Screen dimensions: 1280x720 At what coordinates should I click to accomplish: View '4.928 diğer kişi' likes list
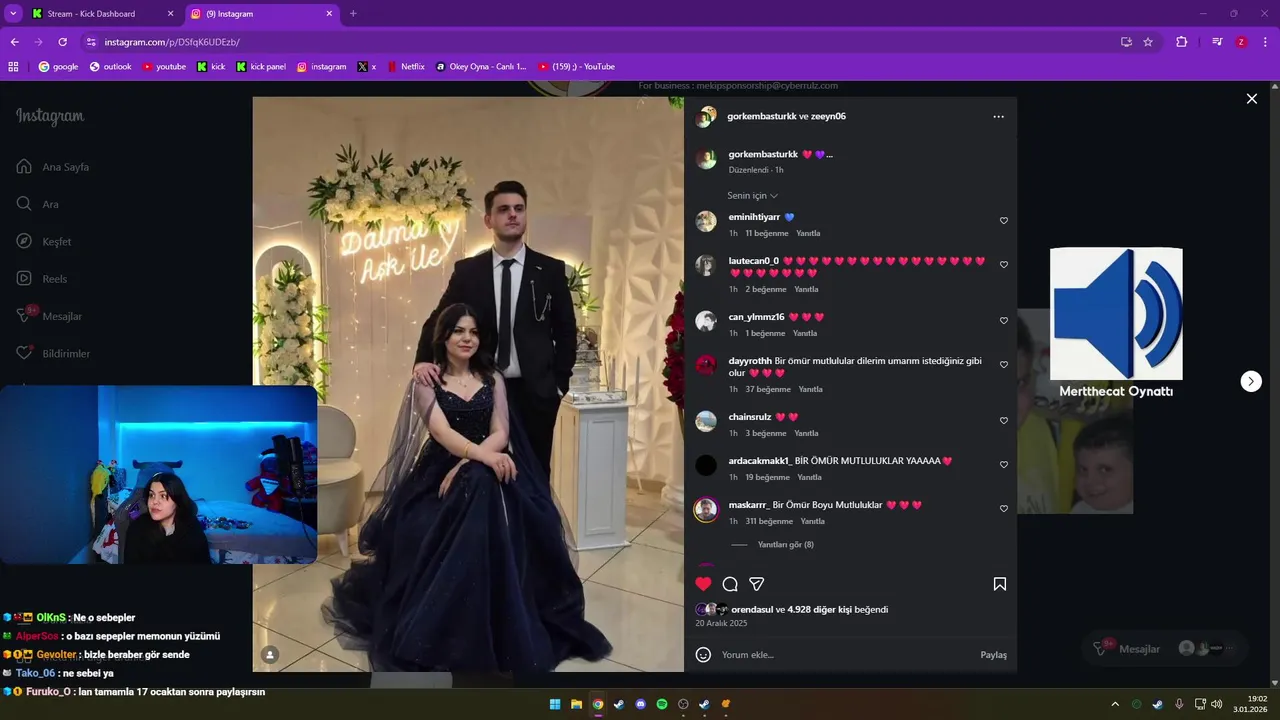click(x=820, y=609)
